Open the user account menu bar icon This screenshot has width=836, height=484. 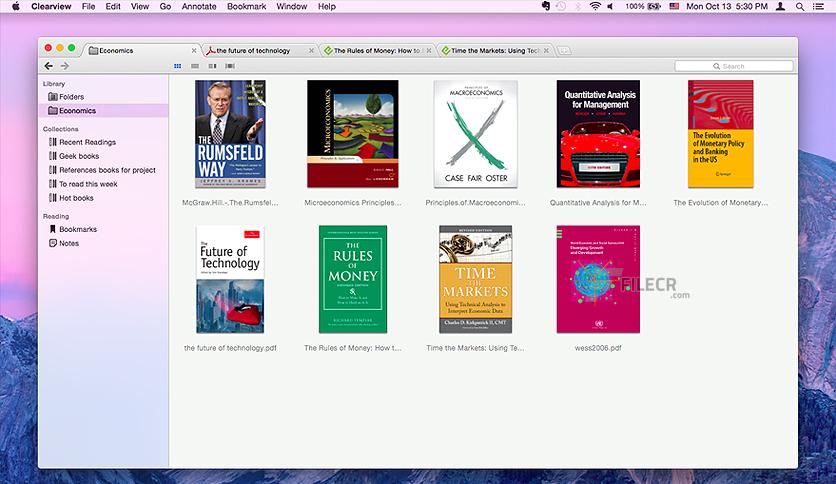pyautogui.click(x=781, y=6)
